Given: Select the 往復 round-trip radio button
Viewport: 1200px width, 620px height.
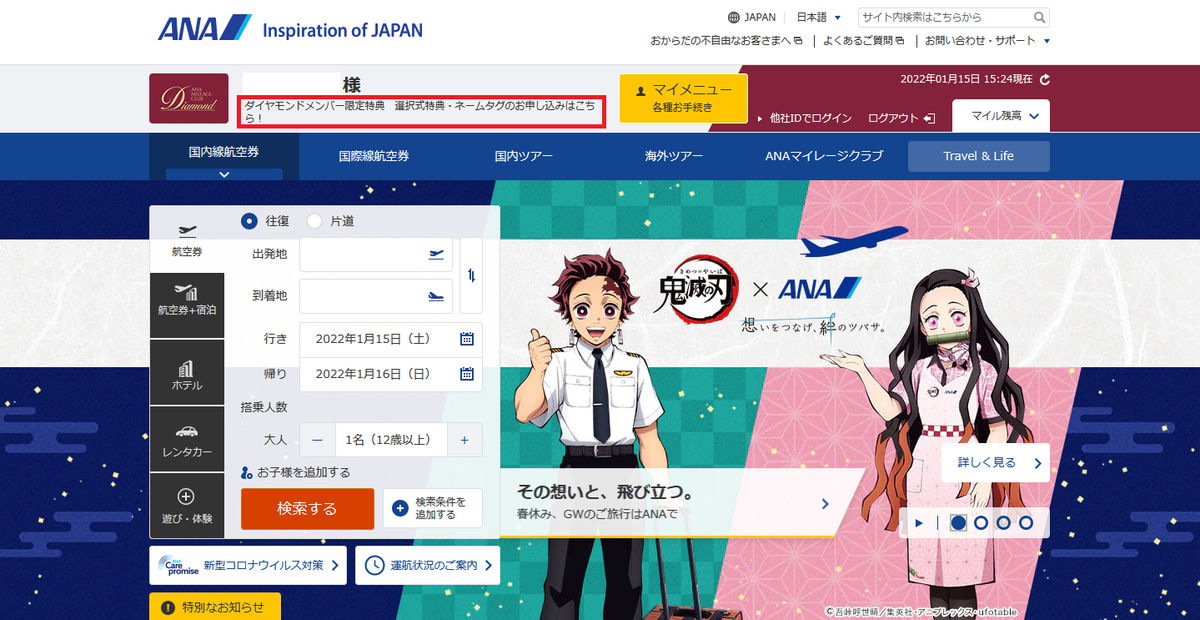Looking at the screenshot, I should (x=249, y=220).
